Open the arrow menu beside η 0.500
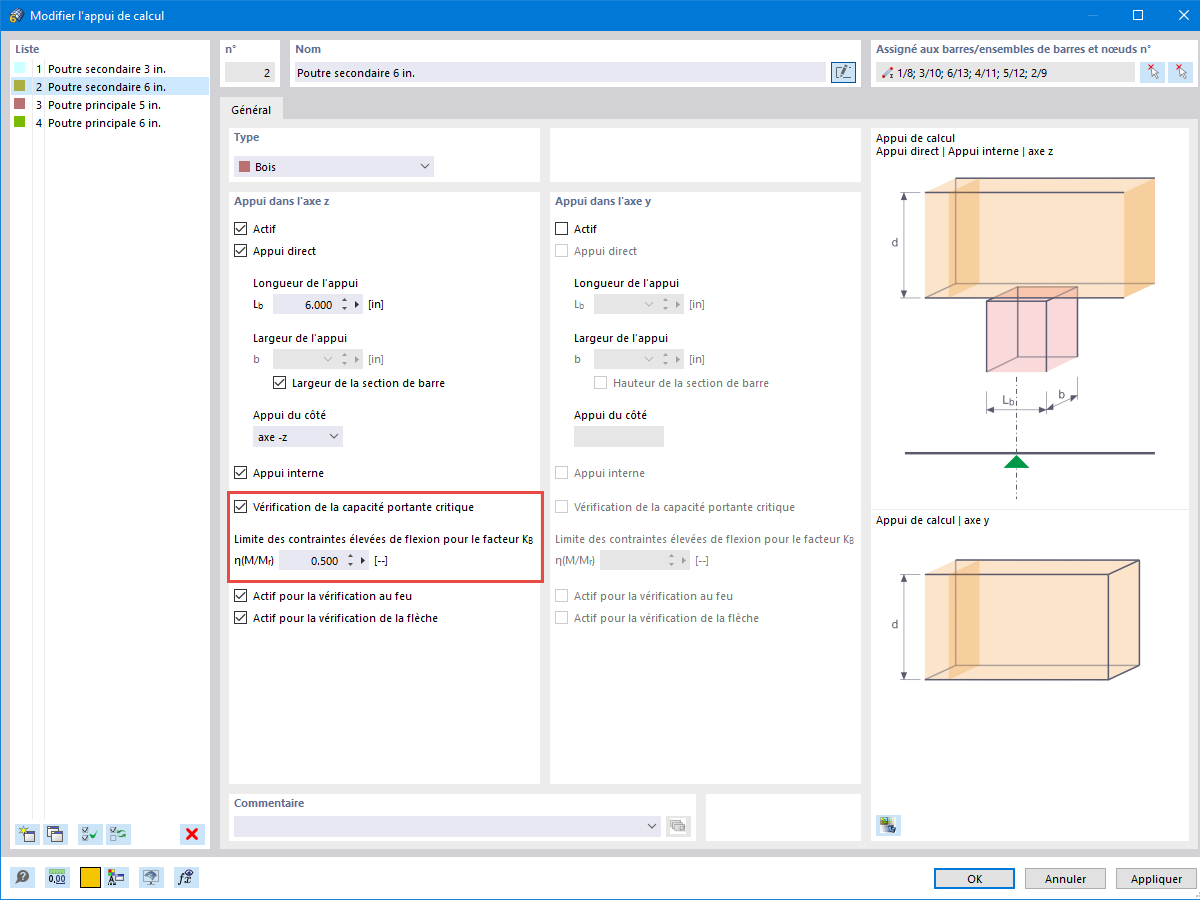Image resolution: width=1200 pixels, height=900 pixels. coord(364,561)
